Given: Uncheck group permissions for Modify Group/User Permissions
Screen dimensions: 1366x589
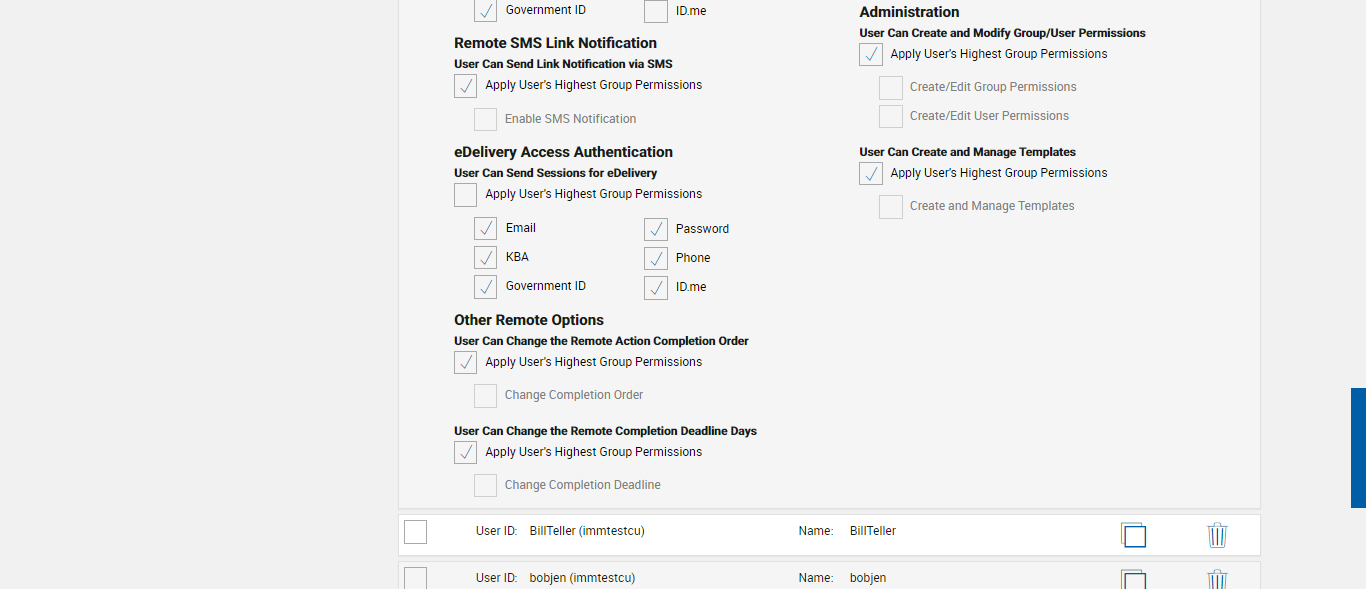Looking at the screenshot, I should 871,55.
